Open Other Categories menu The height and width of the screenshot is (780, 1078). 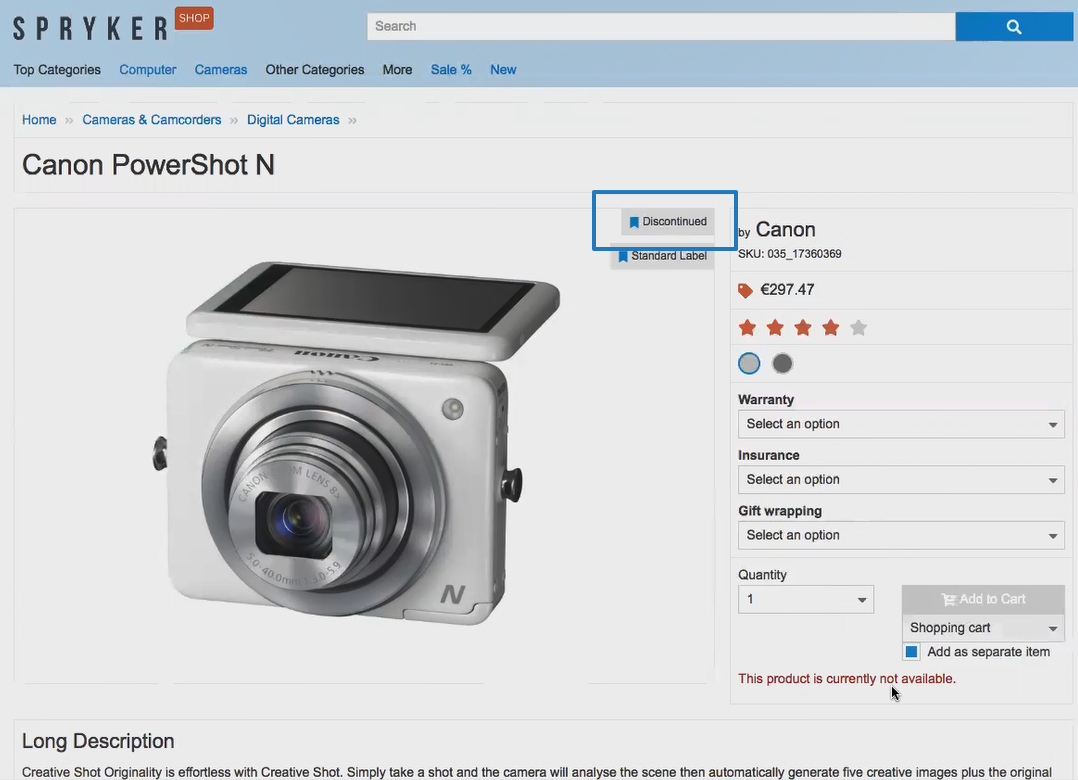click(x=315, y=69)
